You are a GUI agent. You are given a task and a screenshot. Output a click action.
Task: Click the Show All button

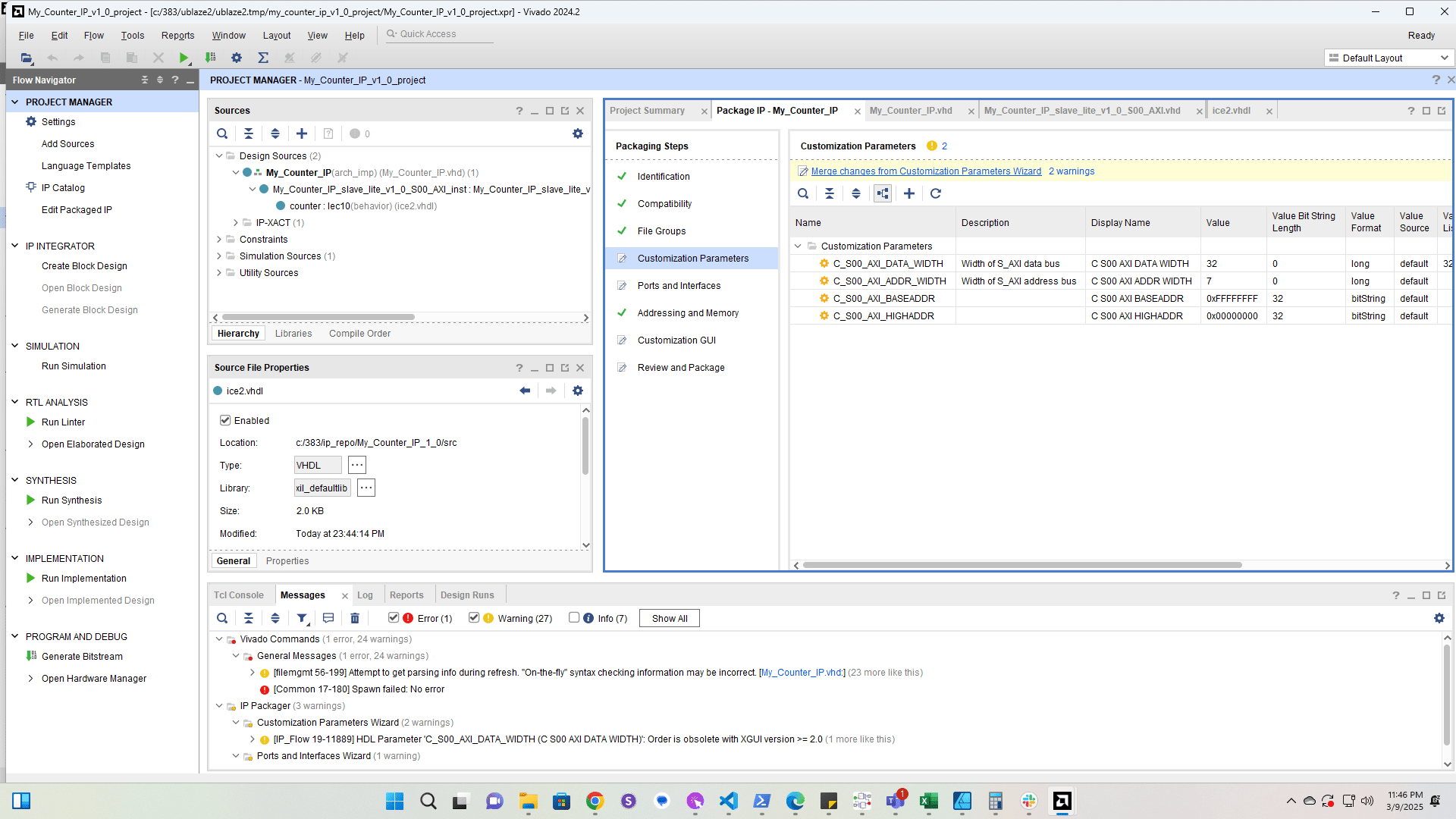coord(669,618)
